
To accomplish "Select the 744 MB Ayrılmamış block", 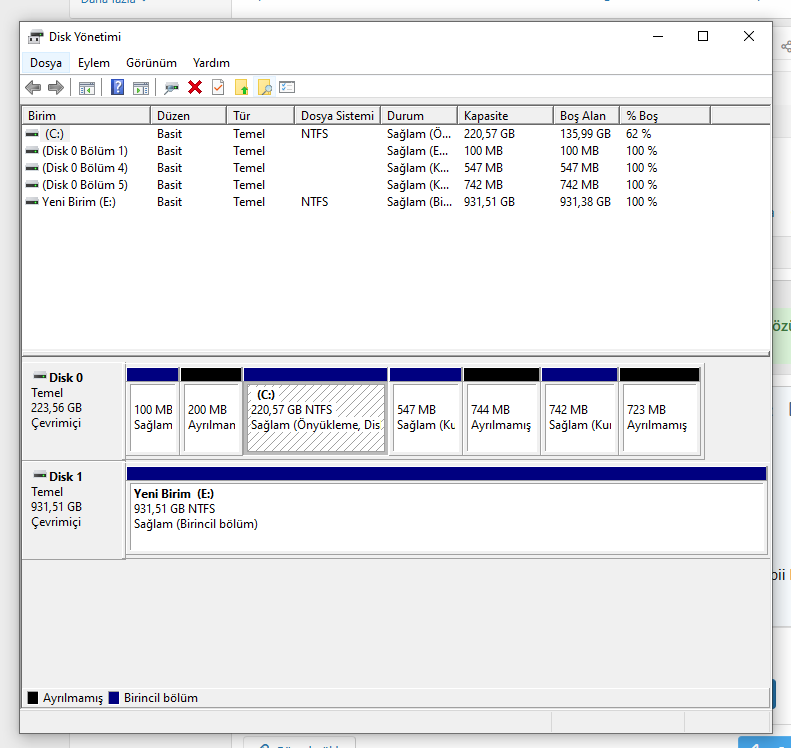I will 501,412.
